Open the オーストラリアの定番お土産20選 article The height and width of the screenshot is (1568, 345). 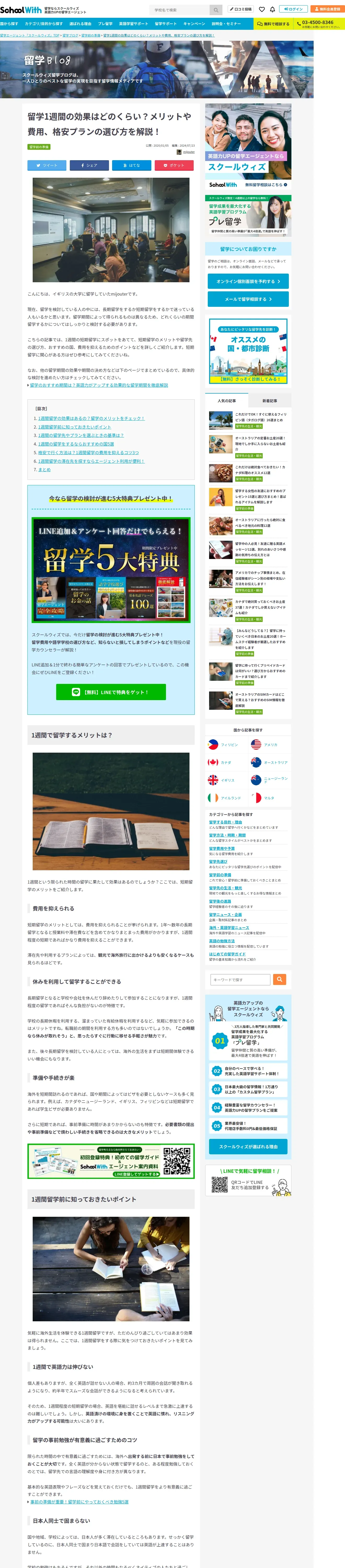260,443
